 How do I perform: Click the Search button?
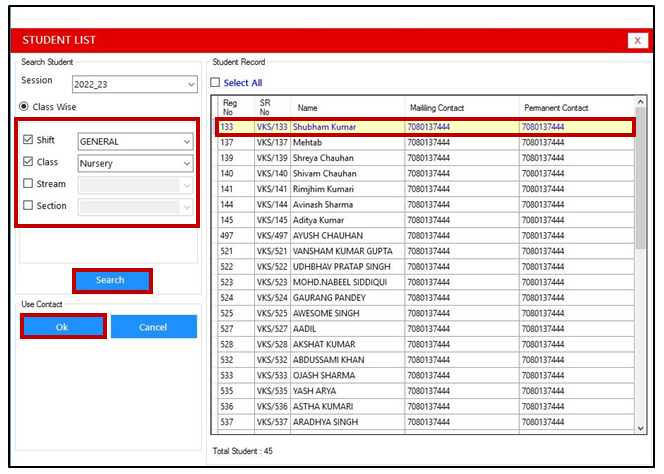[x=112, y=280]
